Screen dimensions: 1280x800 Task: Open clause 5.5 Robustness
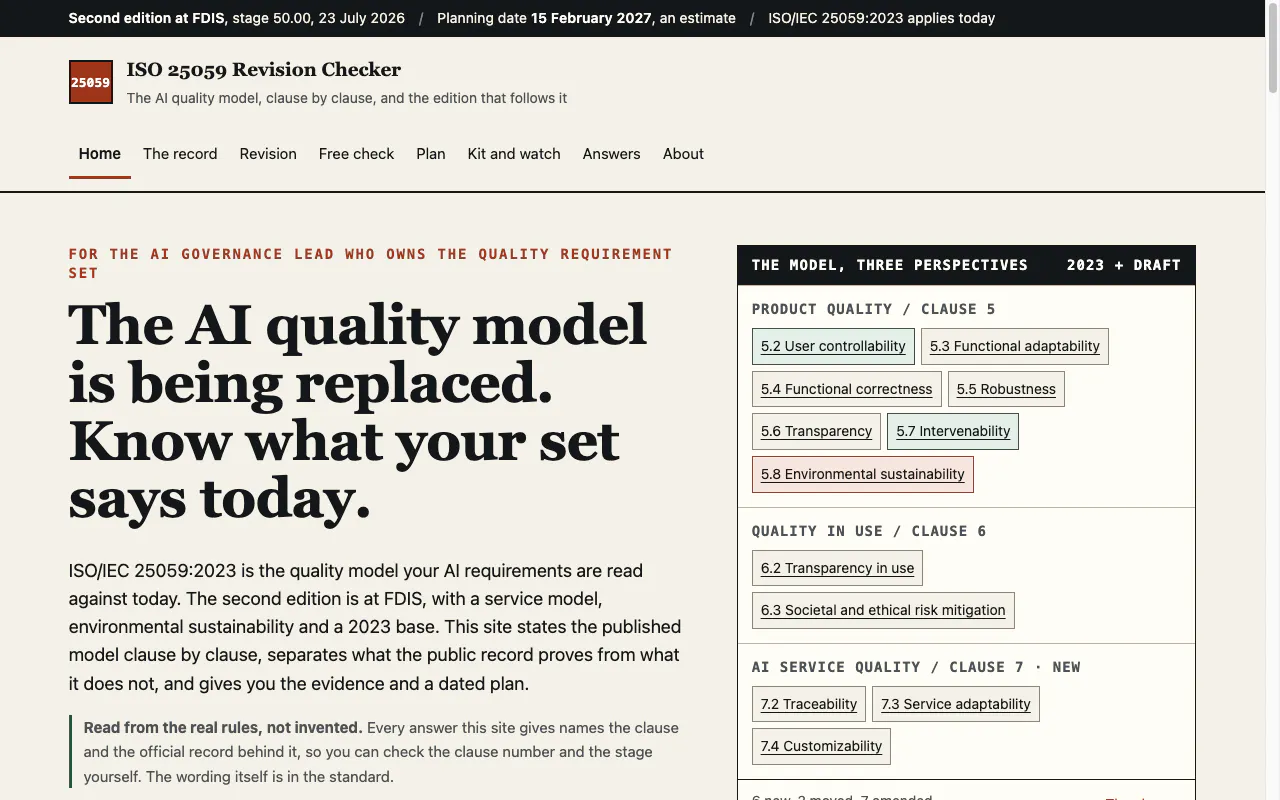click(x=1006, y=389)
